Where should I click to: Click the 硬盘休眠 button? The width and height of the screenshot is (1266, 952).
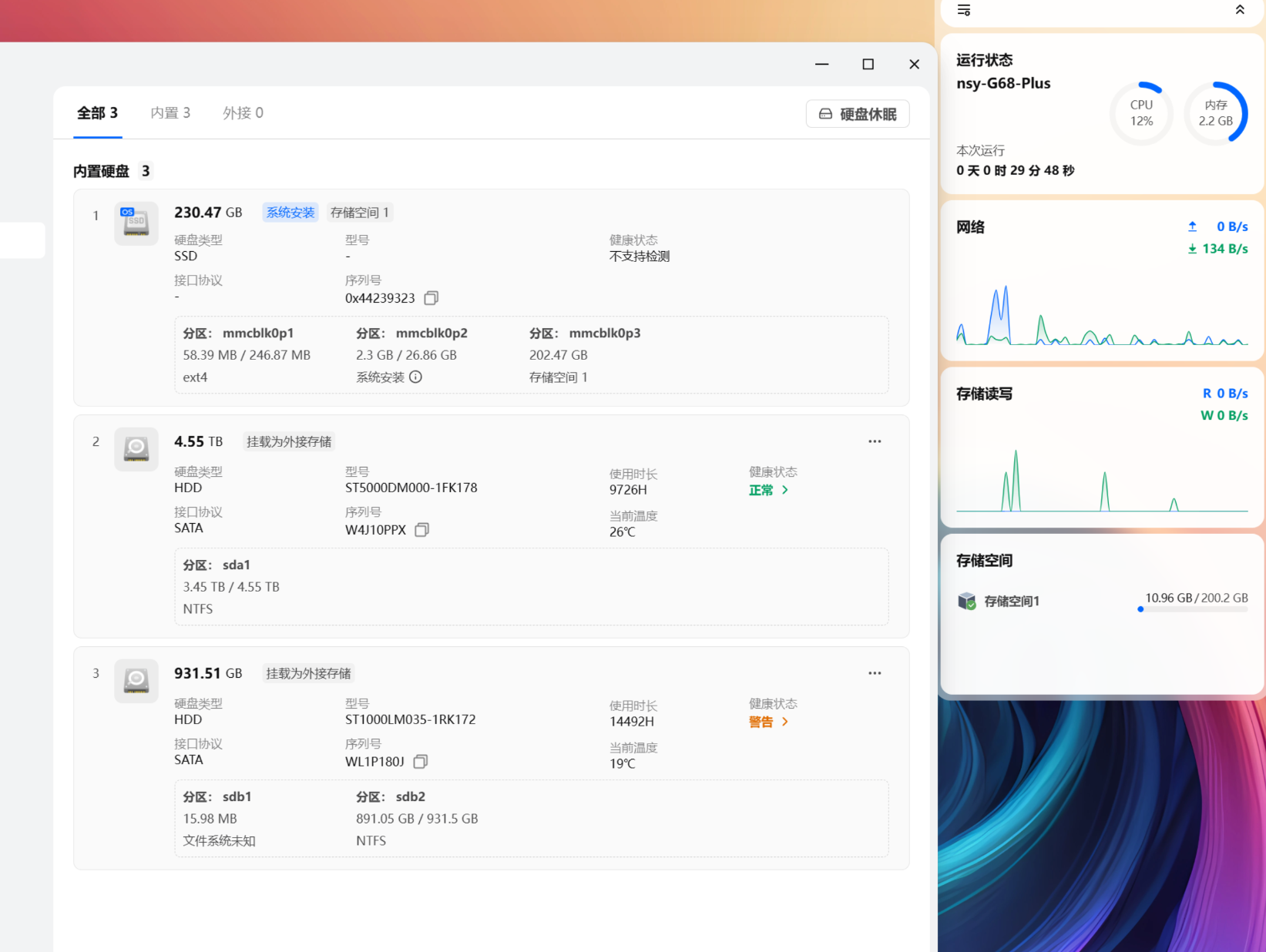tap(858, 114)
